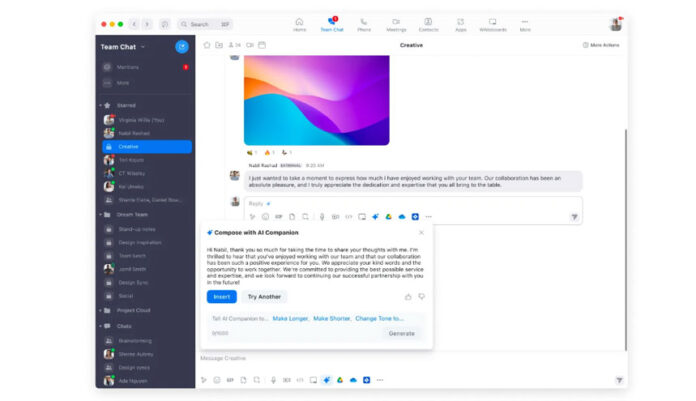The width and height of the screenshot is (696, 401).
Task: Open the Whiteboards tab icon
Action: click(493, 23)
